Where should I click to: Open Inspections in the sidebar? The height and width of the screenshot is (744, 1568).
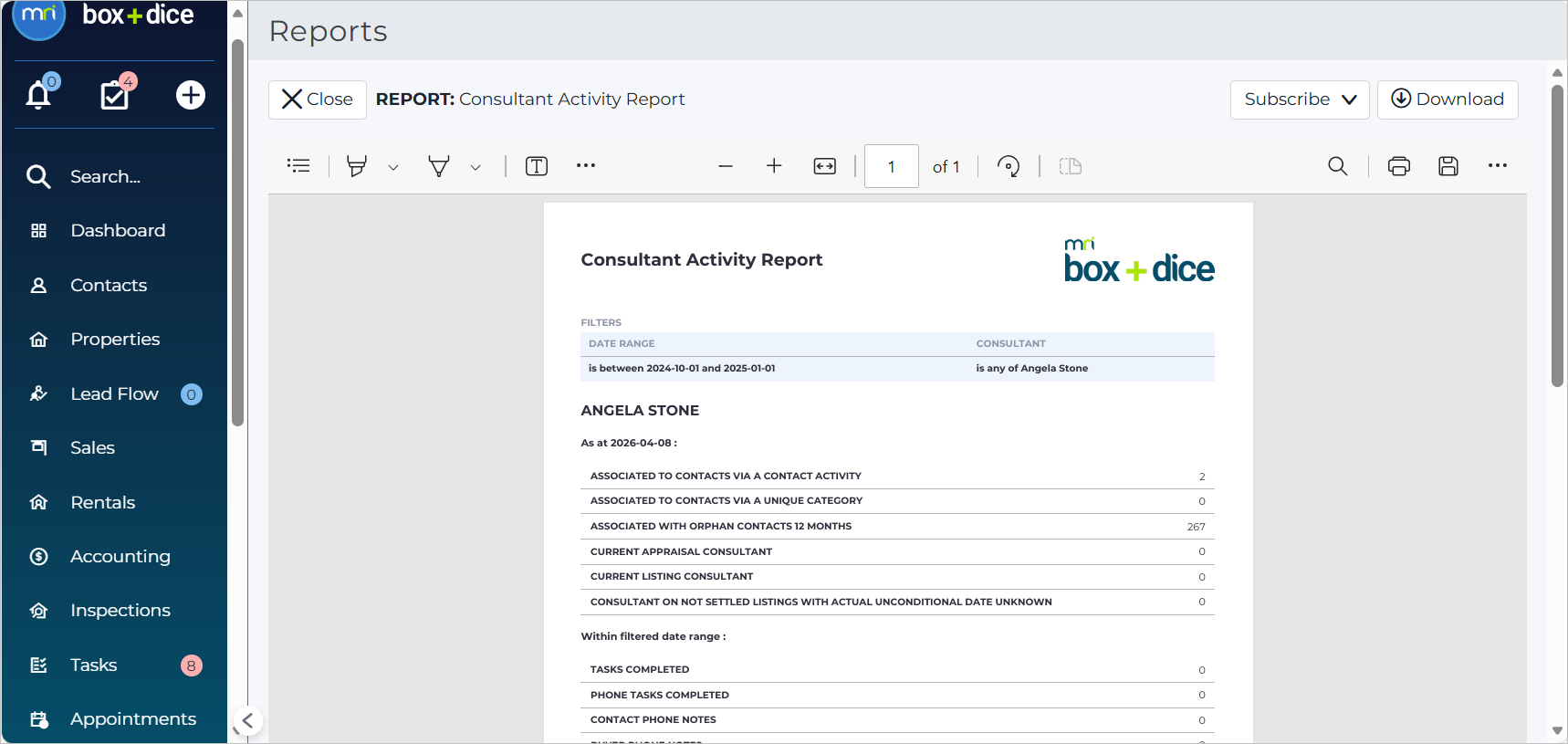120,611
